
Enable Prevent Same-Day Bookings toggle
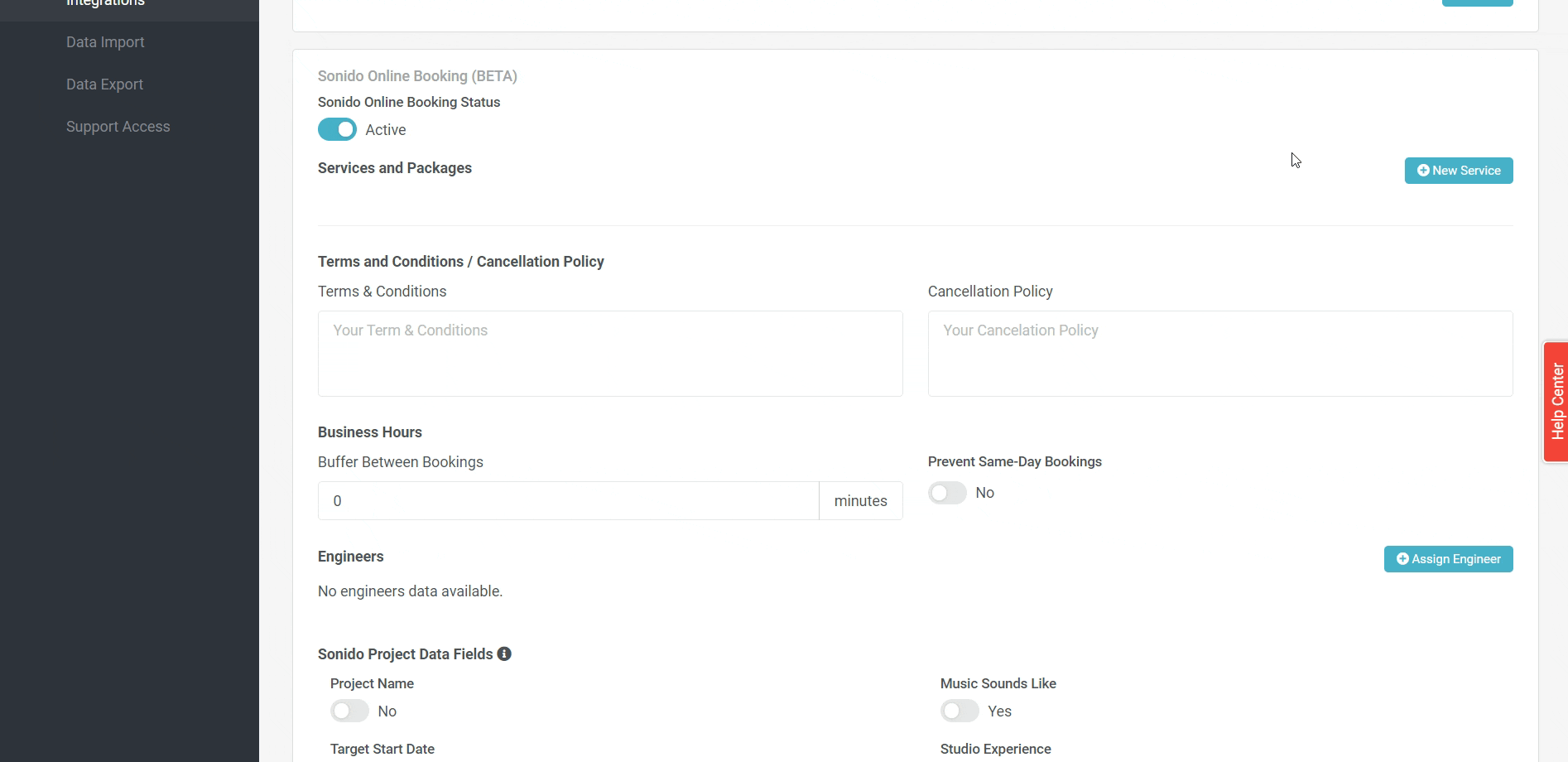[947, 494]
